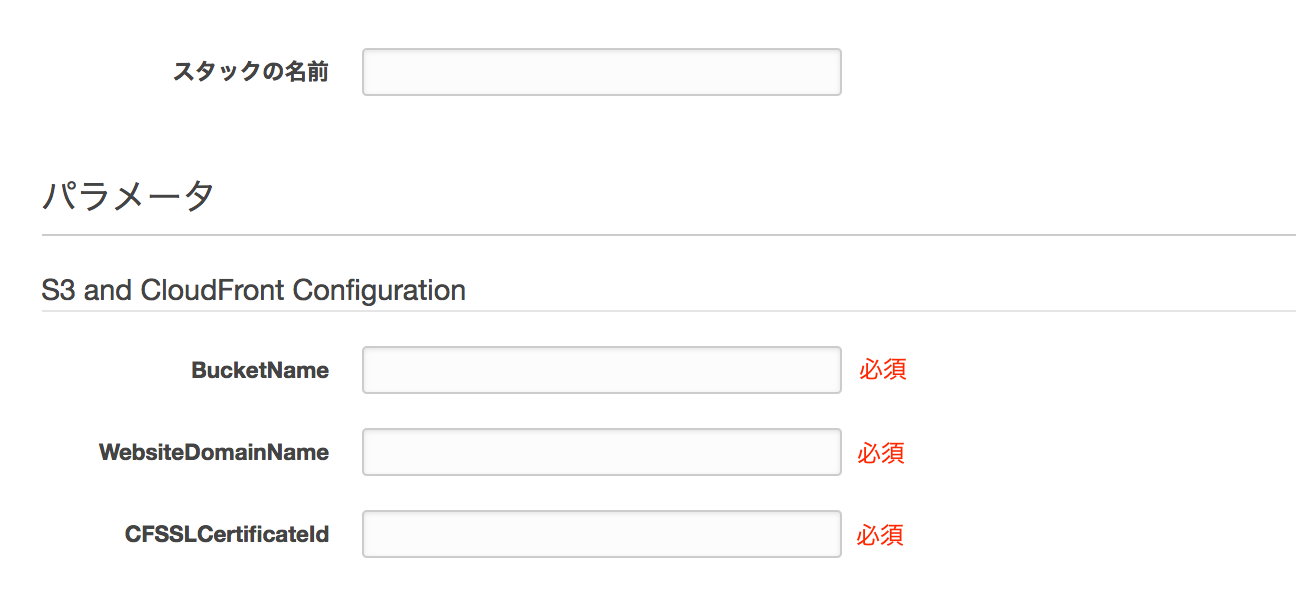The width and height of the screenshot is (1296, 614).
Task: Click the divider line under パラメータ
Action: pos(668,235)
